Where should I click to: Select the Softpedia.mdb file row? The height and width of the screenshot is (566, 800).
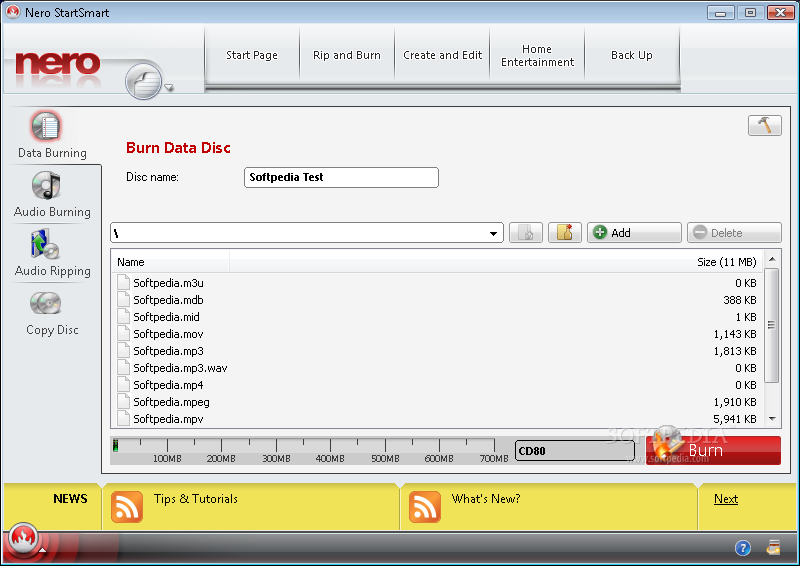pyautogui.click(x=437, y=300)
